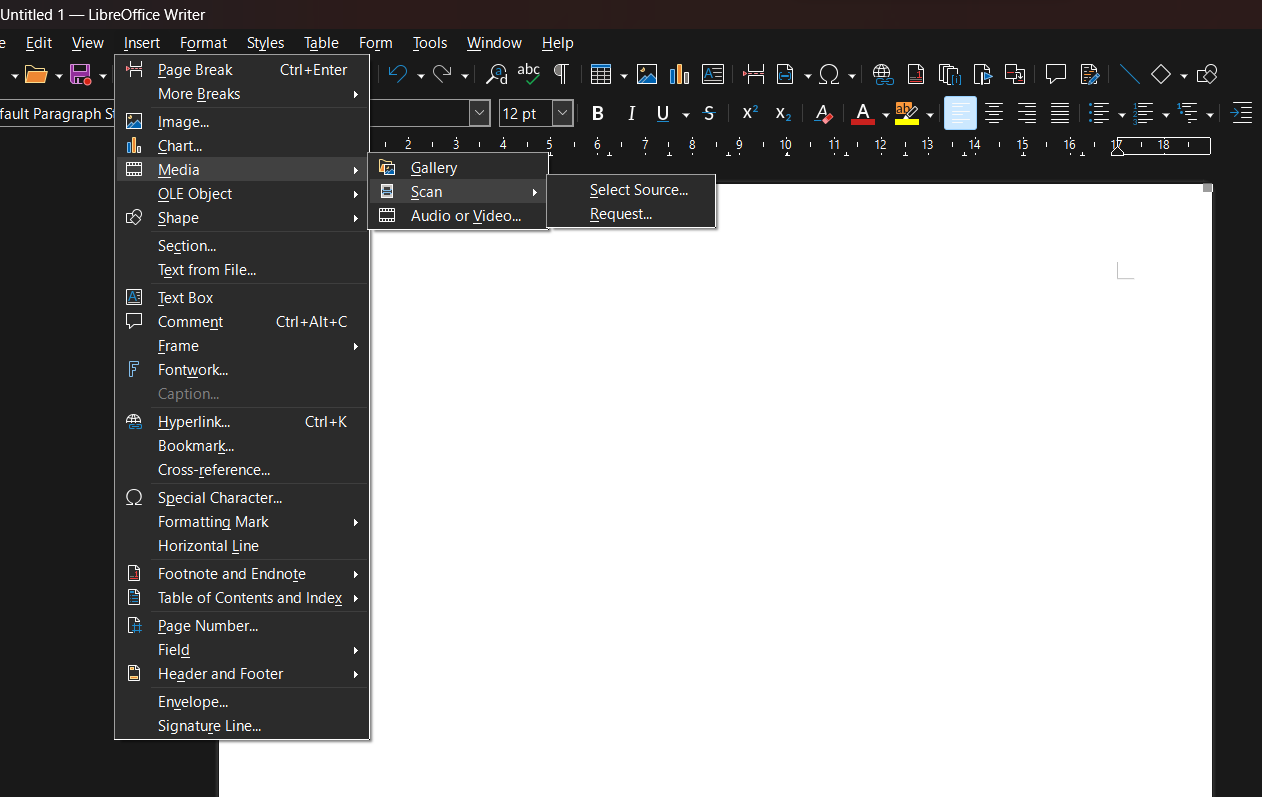The height and width of the screenshot is (797, 1262).
Task: Apply highlighting color to text
Action: pyautogui.click(x=908, y=113)
